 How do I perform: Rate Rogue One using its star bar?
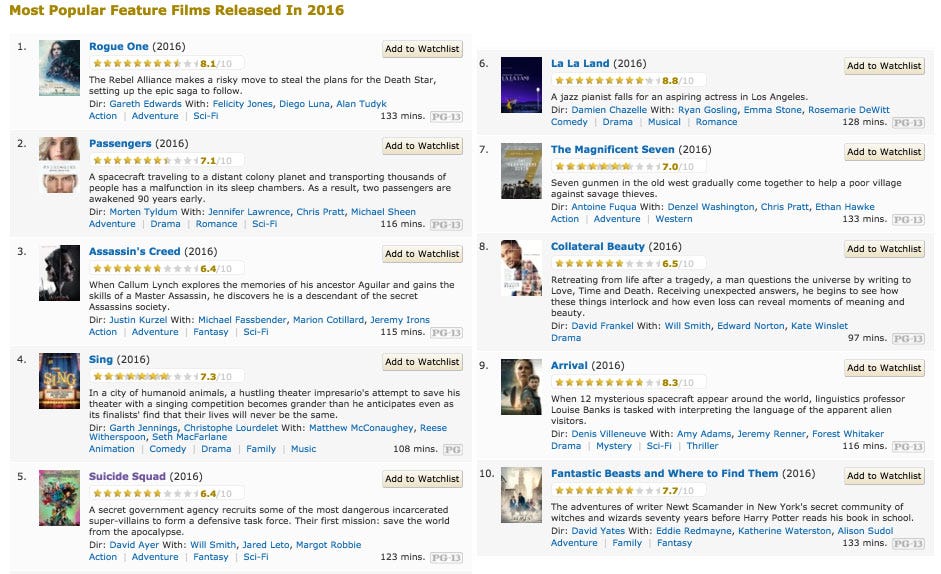[145, 63]
